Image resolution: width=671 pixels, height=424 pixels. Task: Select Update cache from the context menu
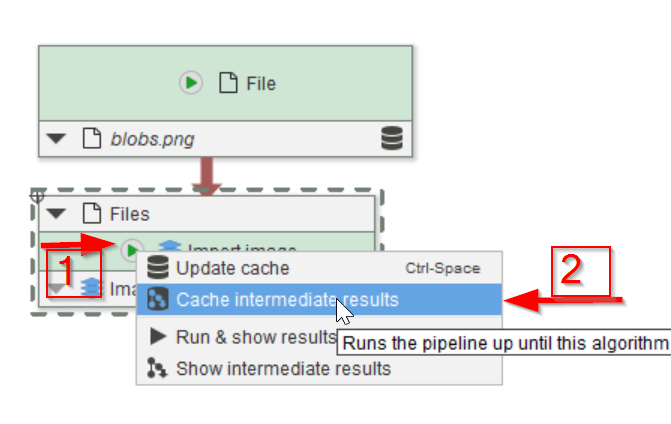[x=233, y=268]
